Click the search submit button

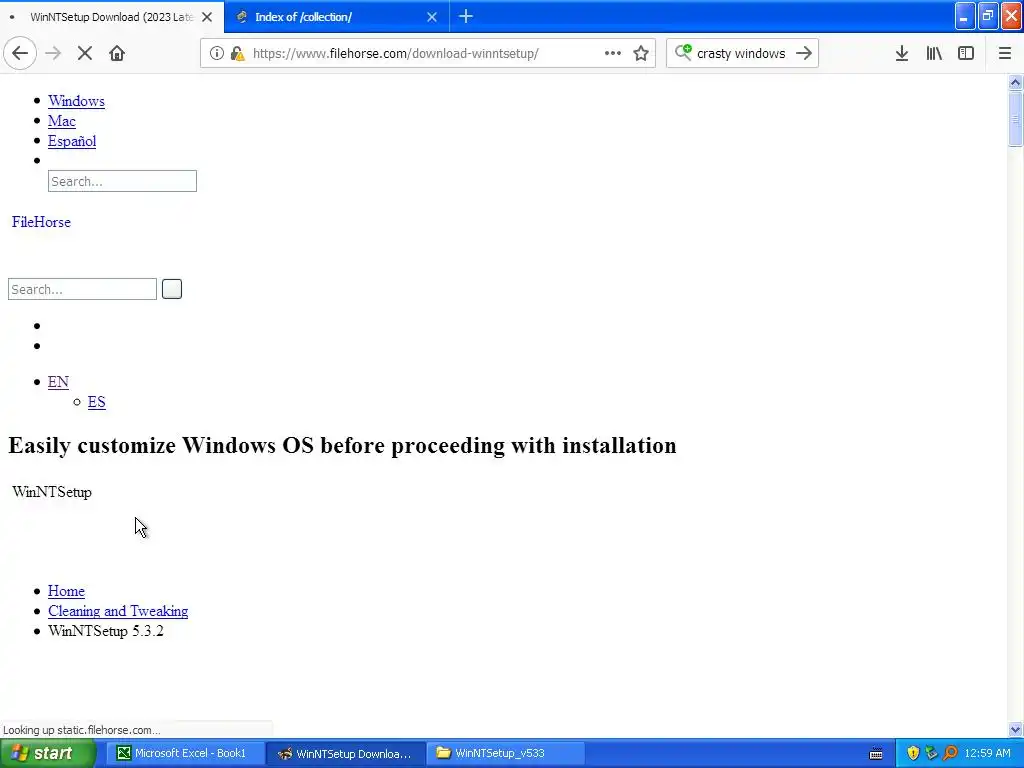pos(172,289)
